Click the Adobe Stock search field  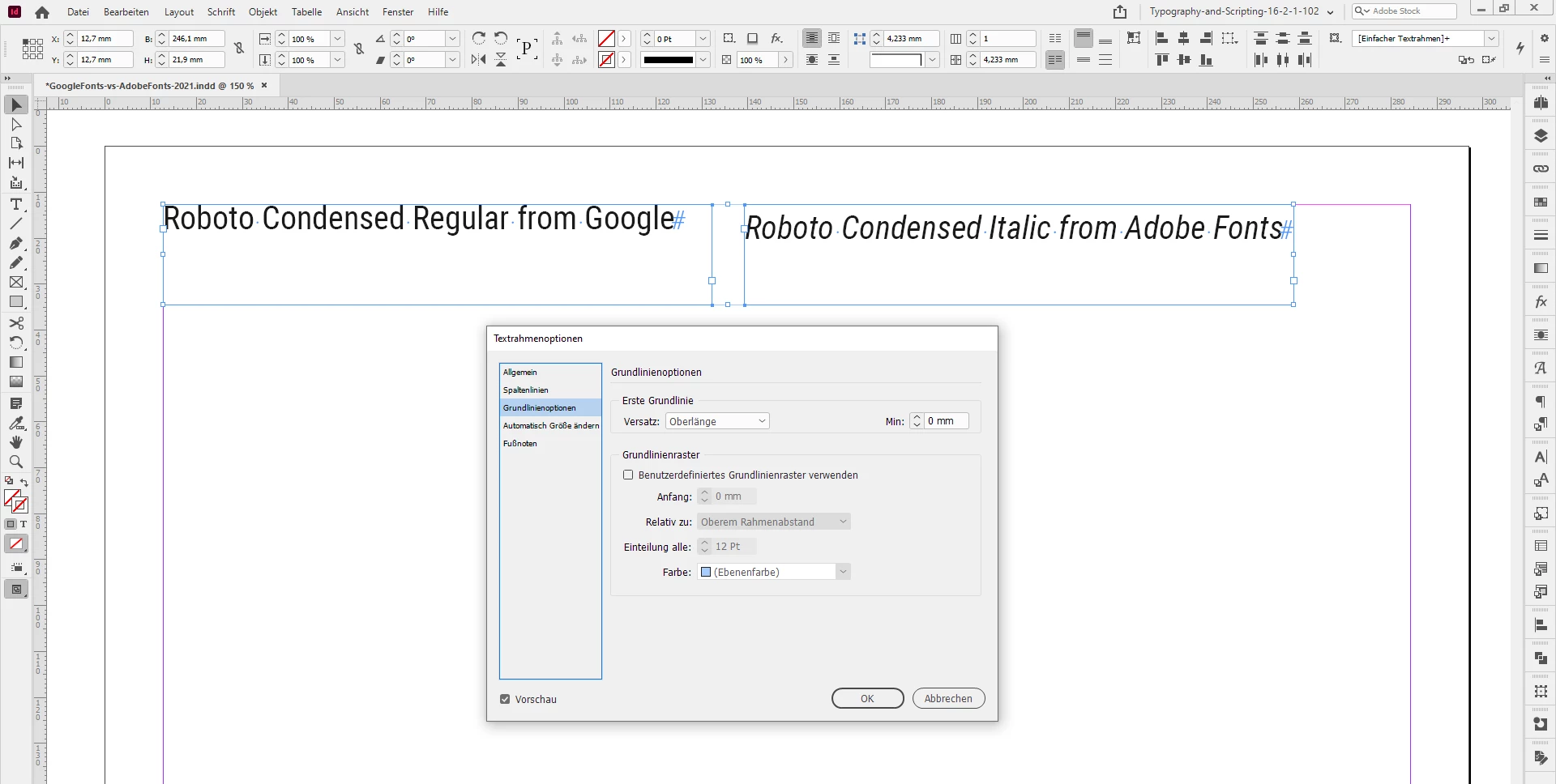1404,11
